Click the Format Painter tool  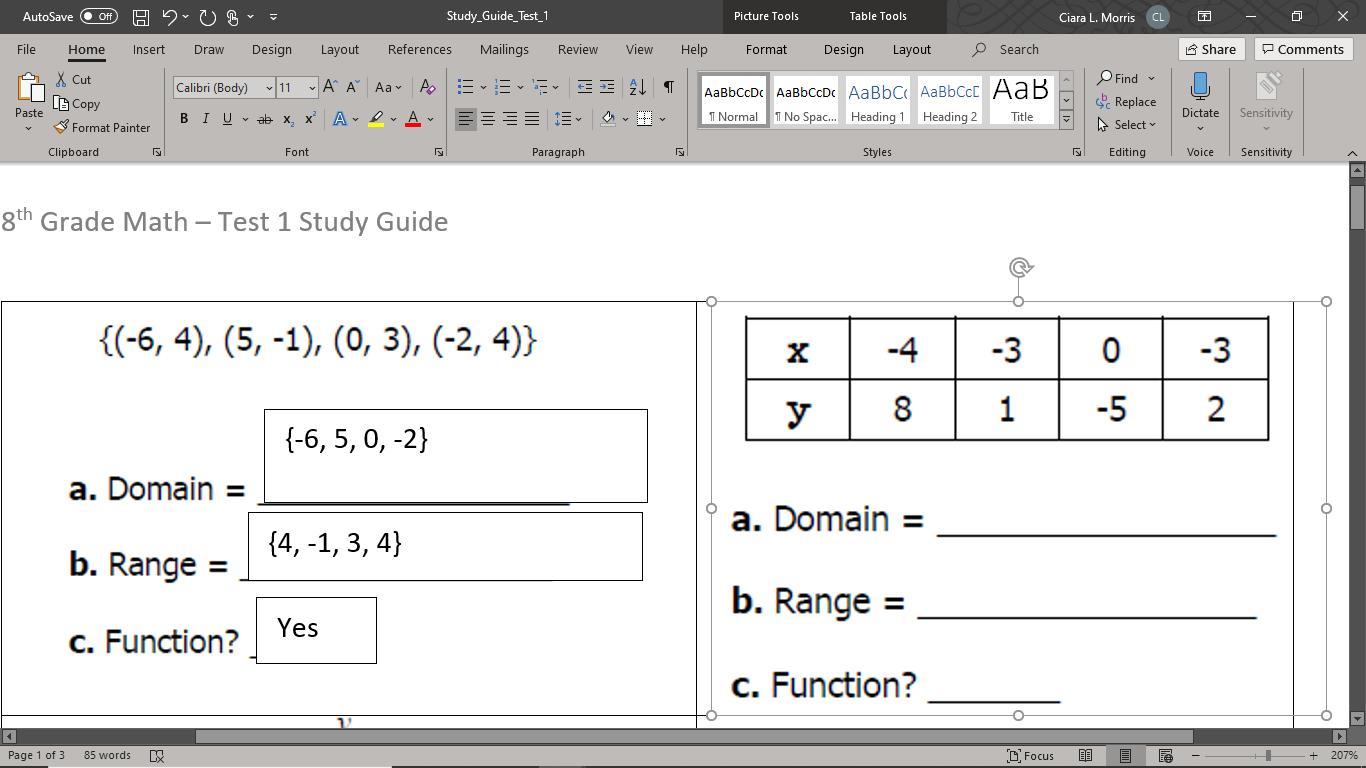point(102,128)
